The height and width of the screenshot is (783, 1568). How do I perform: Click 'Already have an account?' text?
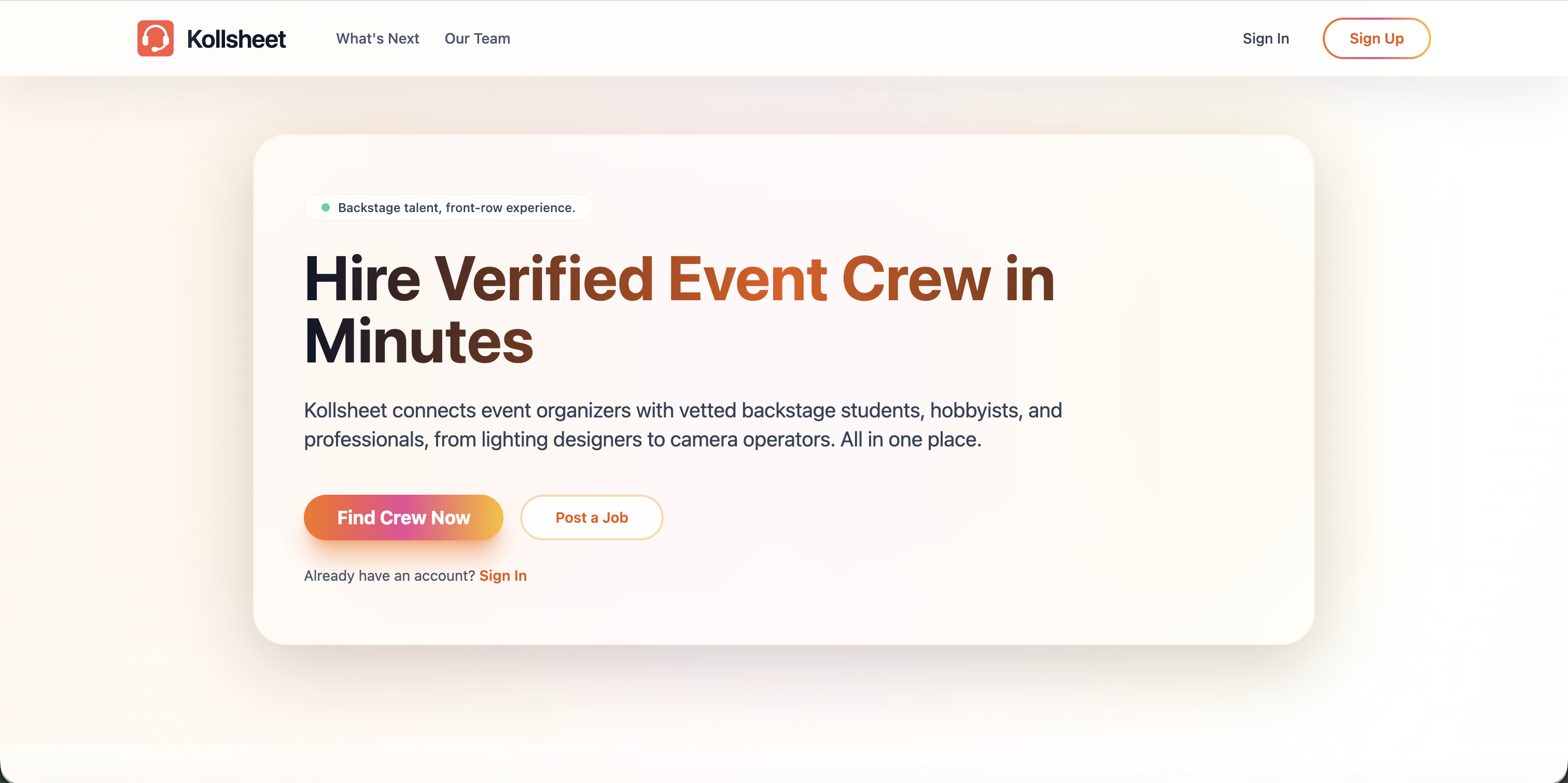[389, 576]
